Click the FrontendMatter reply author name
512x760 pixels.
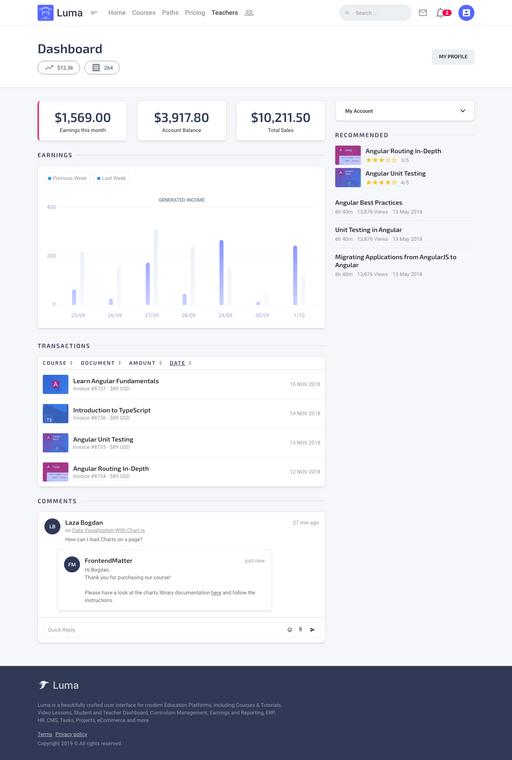point(109,560)
